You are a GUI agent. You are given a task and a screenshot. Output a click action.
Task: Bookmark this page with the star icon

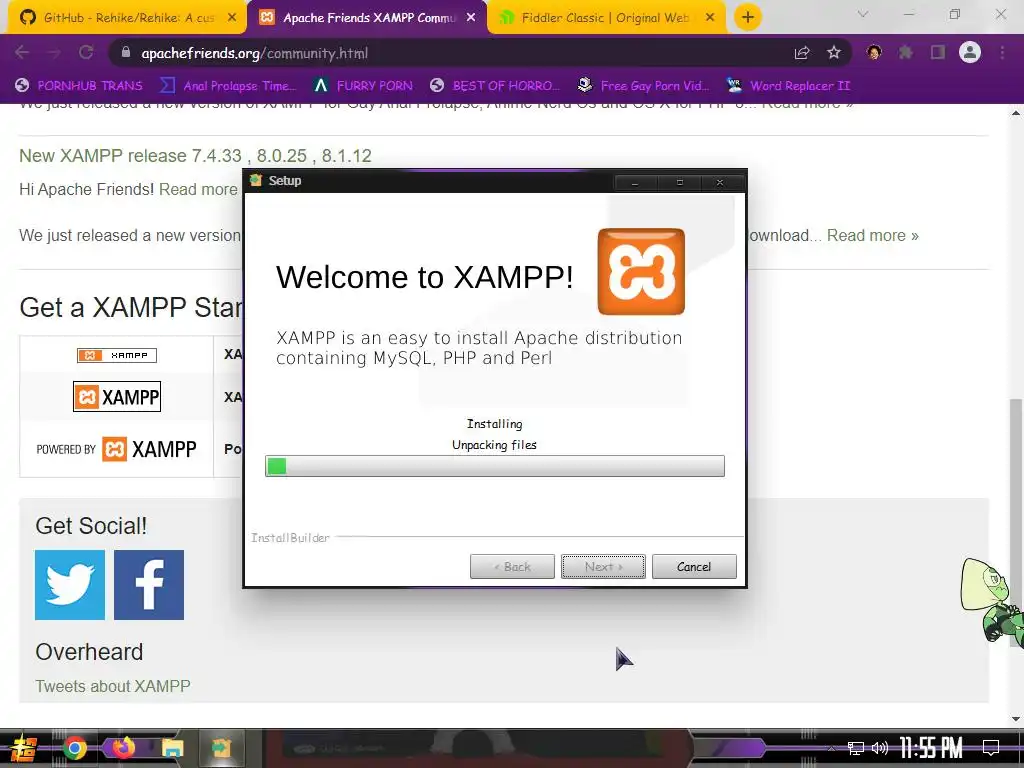point(834,53)
